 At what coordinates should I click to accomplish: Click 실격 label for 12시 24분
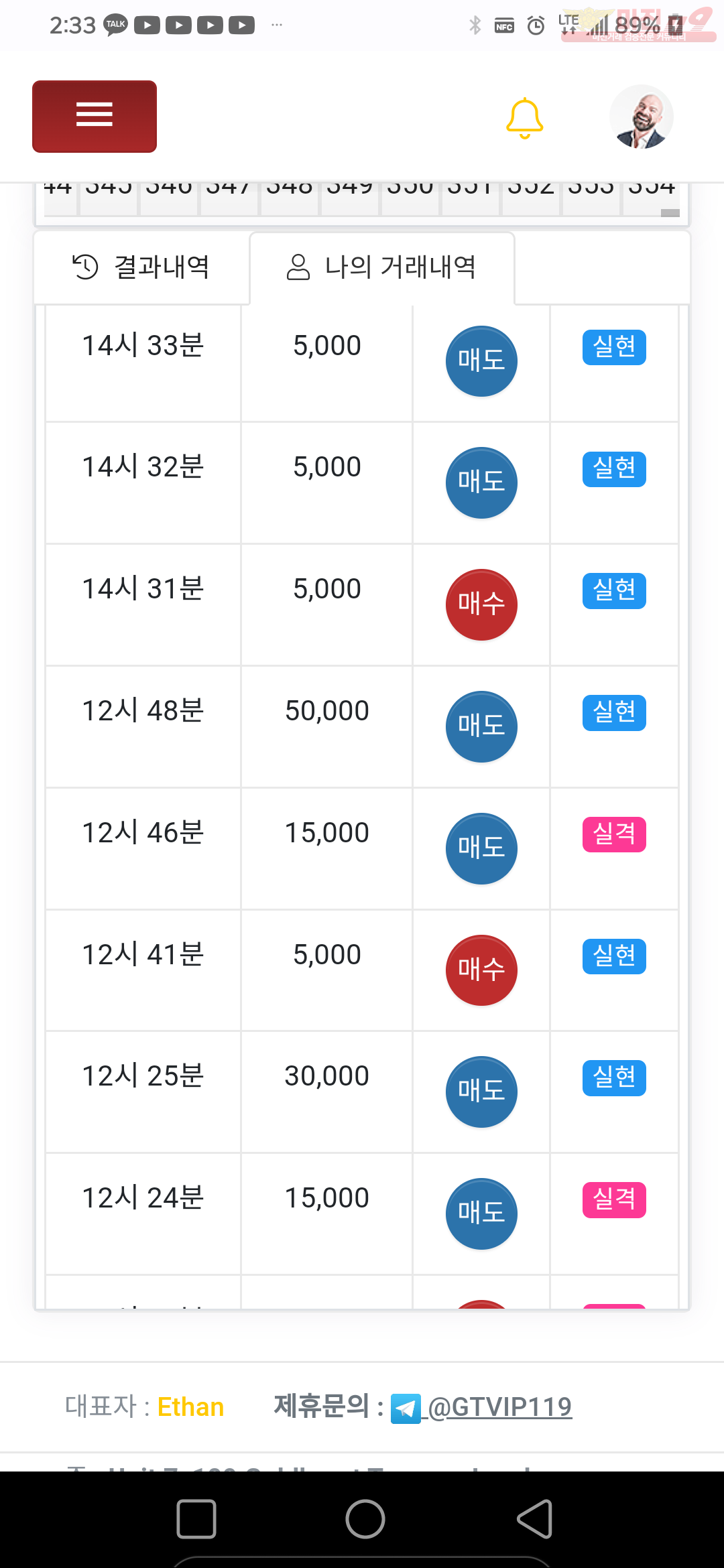point(614,1199)
